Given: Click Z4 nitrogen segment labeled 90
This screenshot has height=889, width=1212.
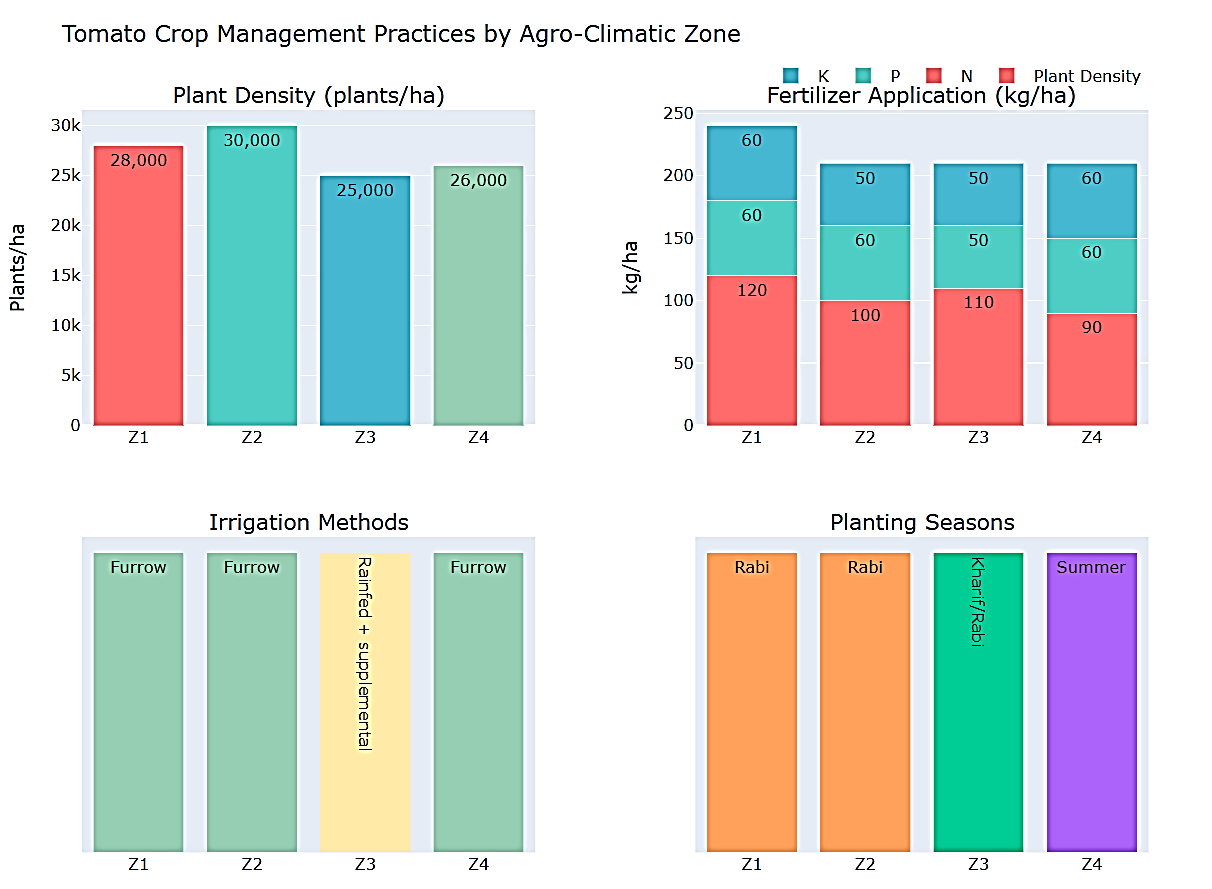Looking at the screenshot, I should pyautogui.click(x=1092, y=369).
